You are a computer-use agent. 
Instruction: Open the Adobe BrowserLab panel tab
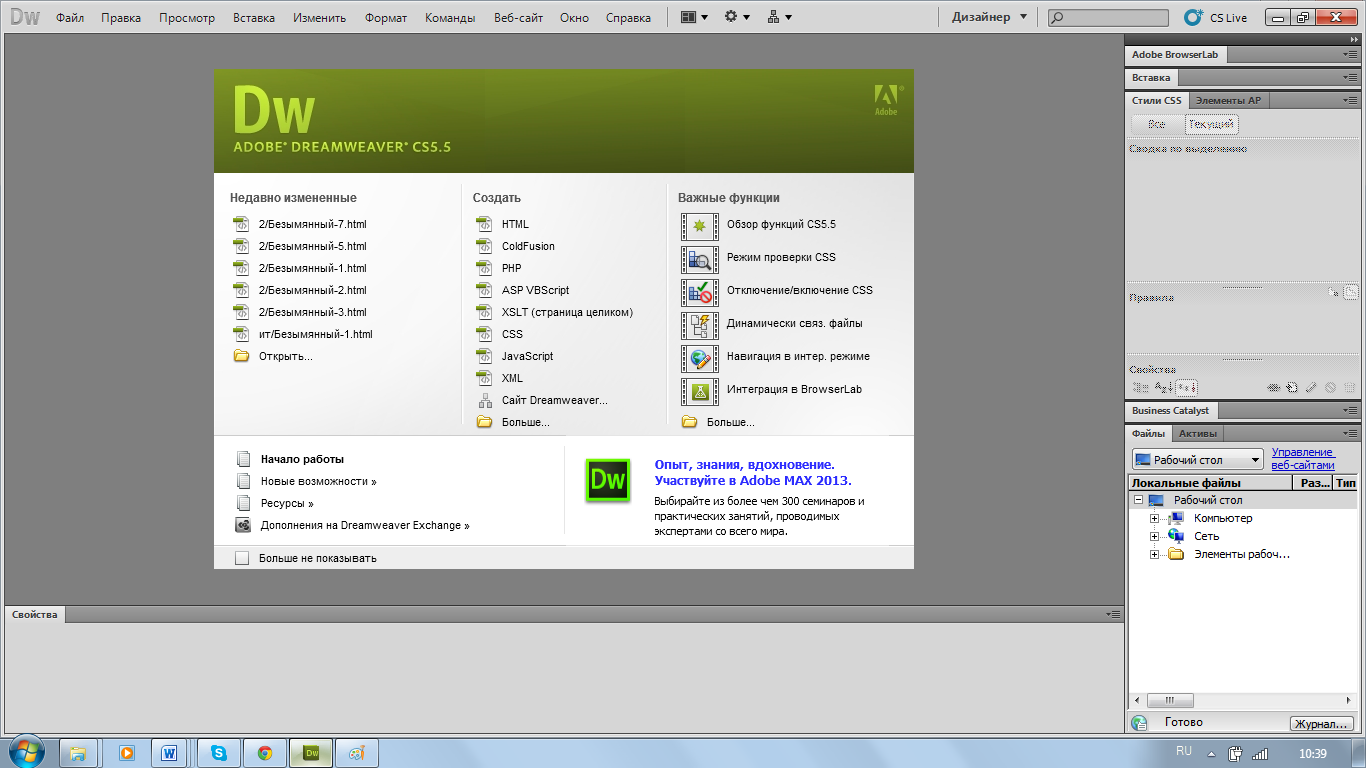[x=1175, y=55]
